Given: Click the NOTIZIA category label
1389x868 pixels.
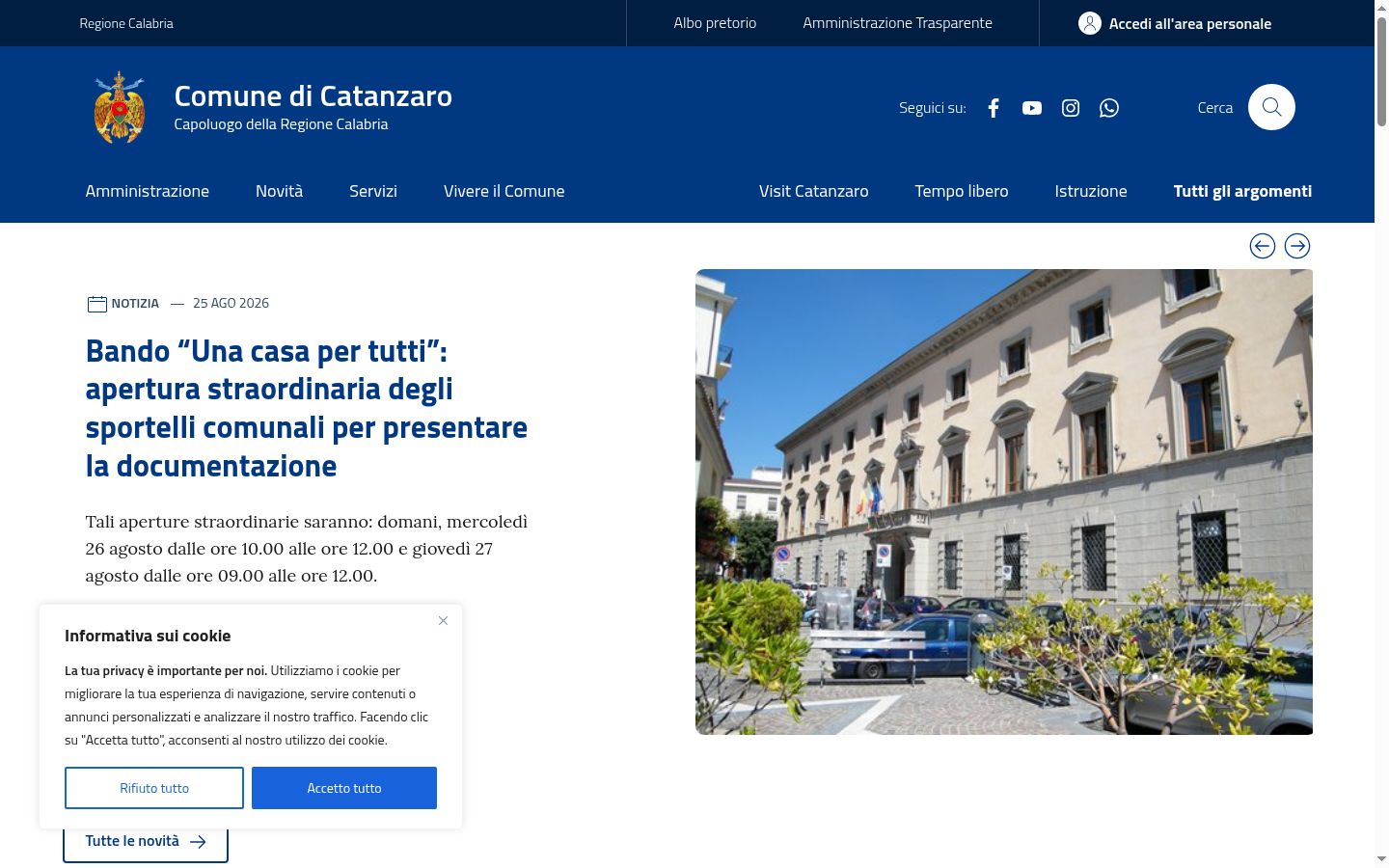Looking at the screenshot, I should [x=135, y=303].
